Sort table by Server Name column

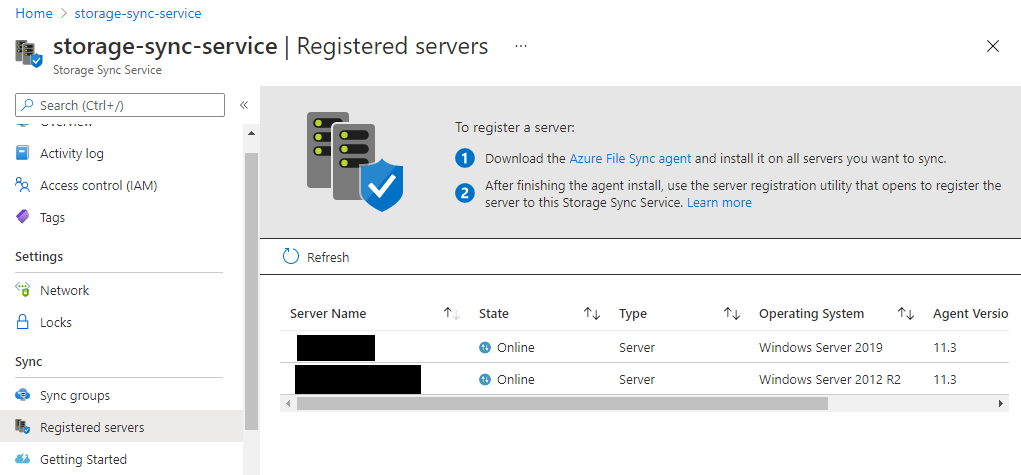pyautogui.click(x=451, y=314)
